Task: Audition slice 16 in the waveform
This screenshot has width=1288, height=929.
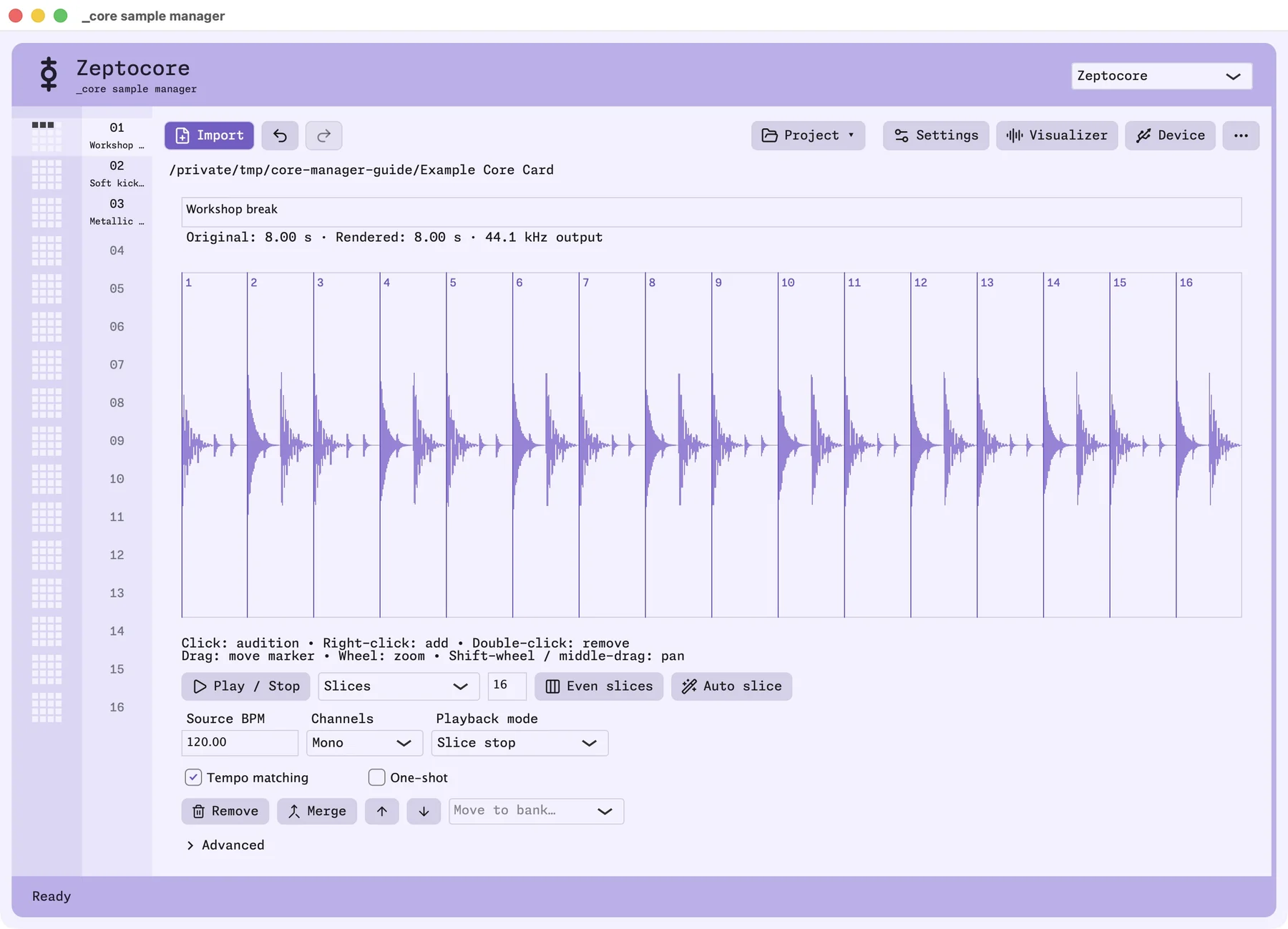Action: pos(1209,445)
